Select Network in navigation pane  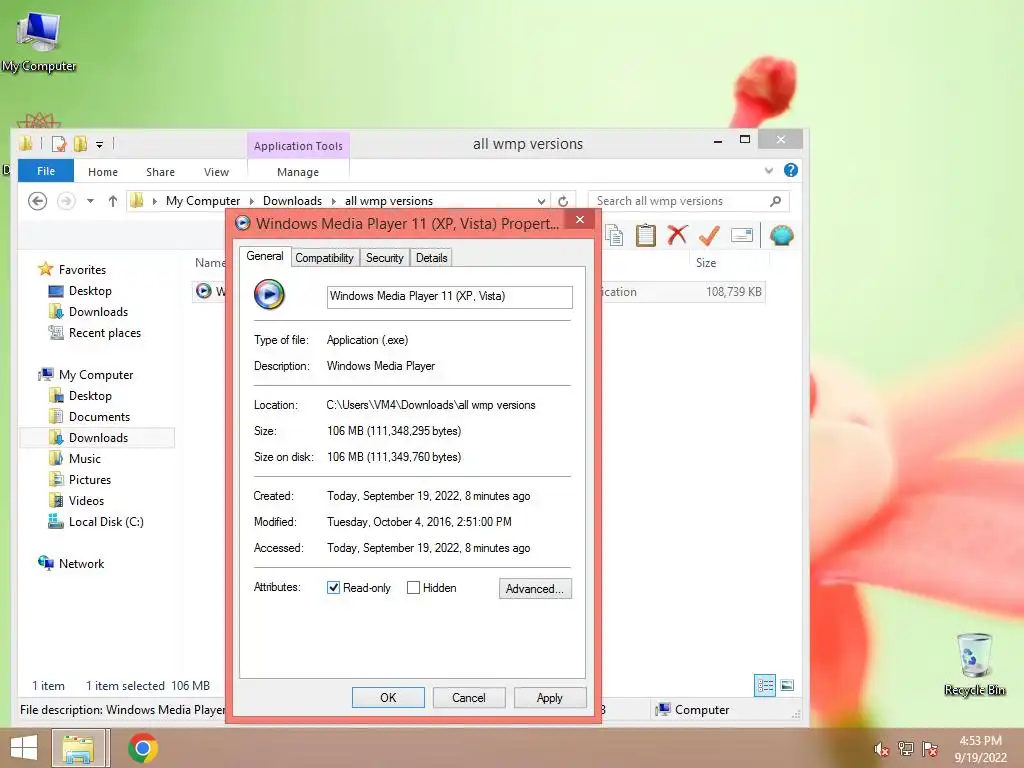point(81,564)
